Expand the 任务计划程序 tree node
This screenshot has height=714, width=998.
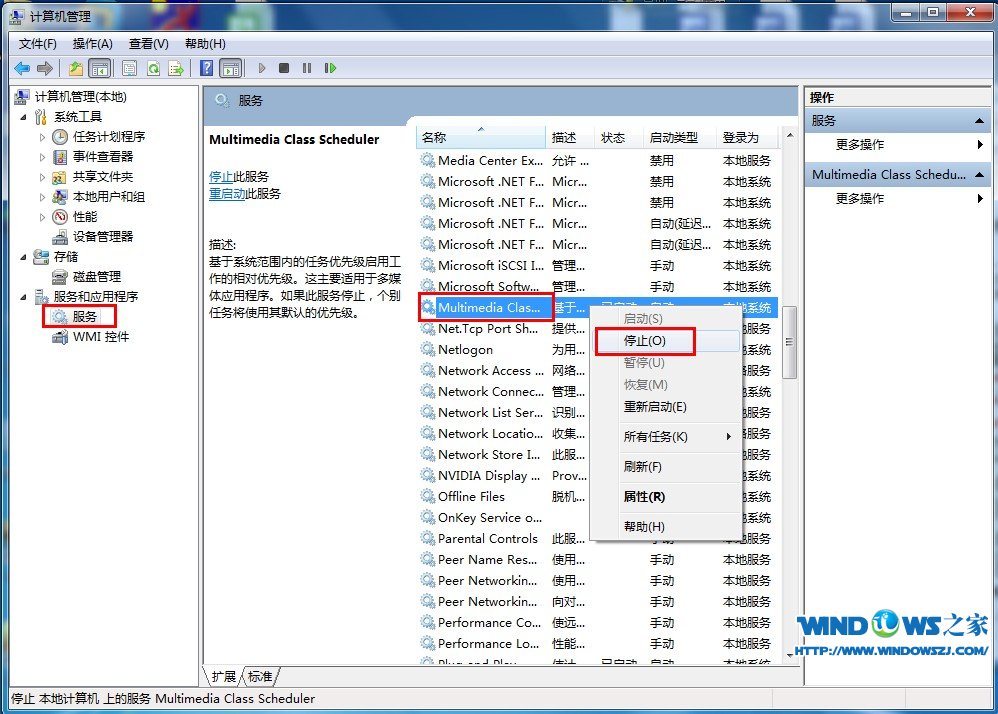point(42,137)
